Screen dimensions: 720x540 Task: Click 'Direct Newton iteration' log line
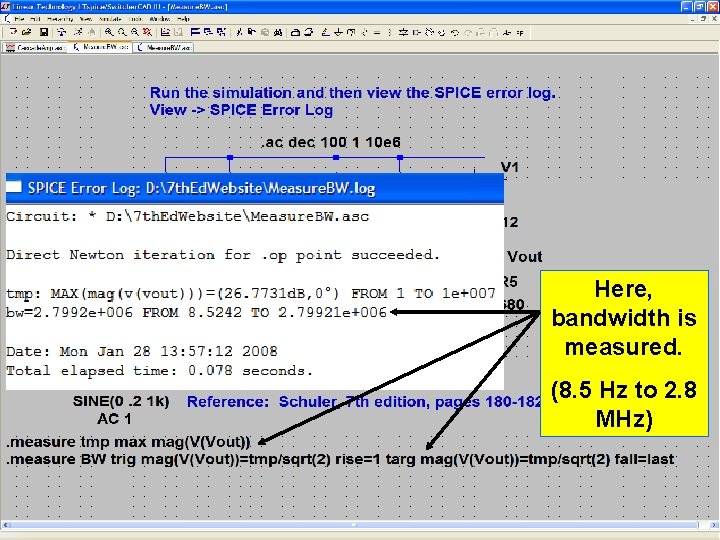point(223,255)
